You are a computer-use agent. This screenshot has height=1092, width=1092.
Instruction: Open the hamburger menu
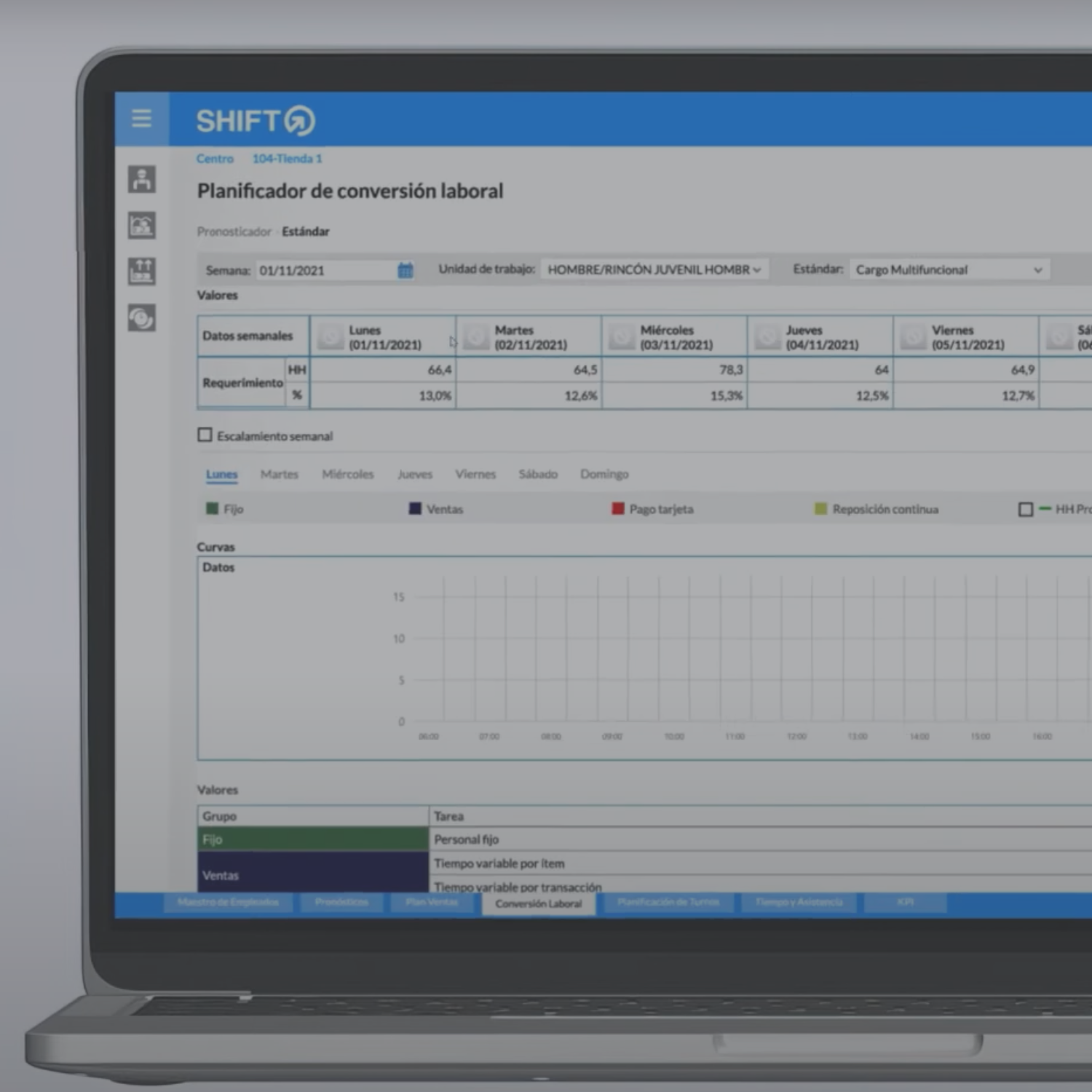[141, 118]
